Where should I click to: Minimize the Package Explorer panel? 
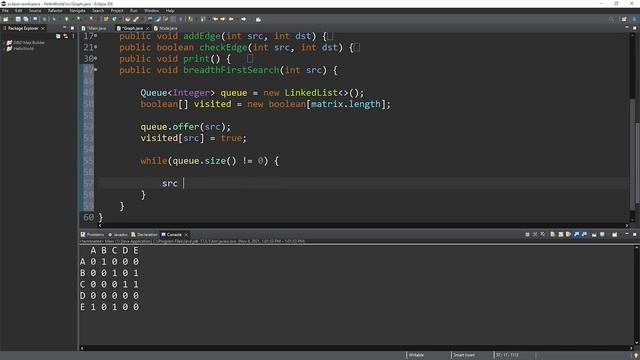(64, 28)
